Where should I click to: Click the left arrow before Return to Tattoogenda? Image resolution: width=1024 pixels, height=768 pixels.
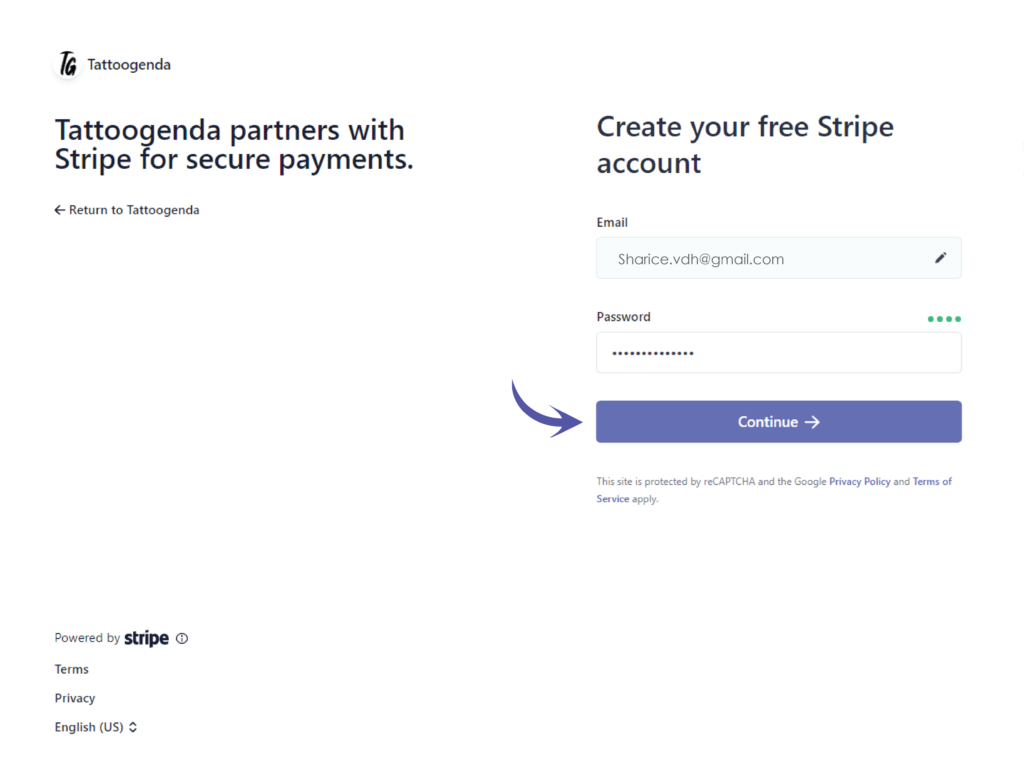(x=59, y=210)
